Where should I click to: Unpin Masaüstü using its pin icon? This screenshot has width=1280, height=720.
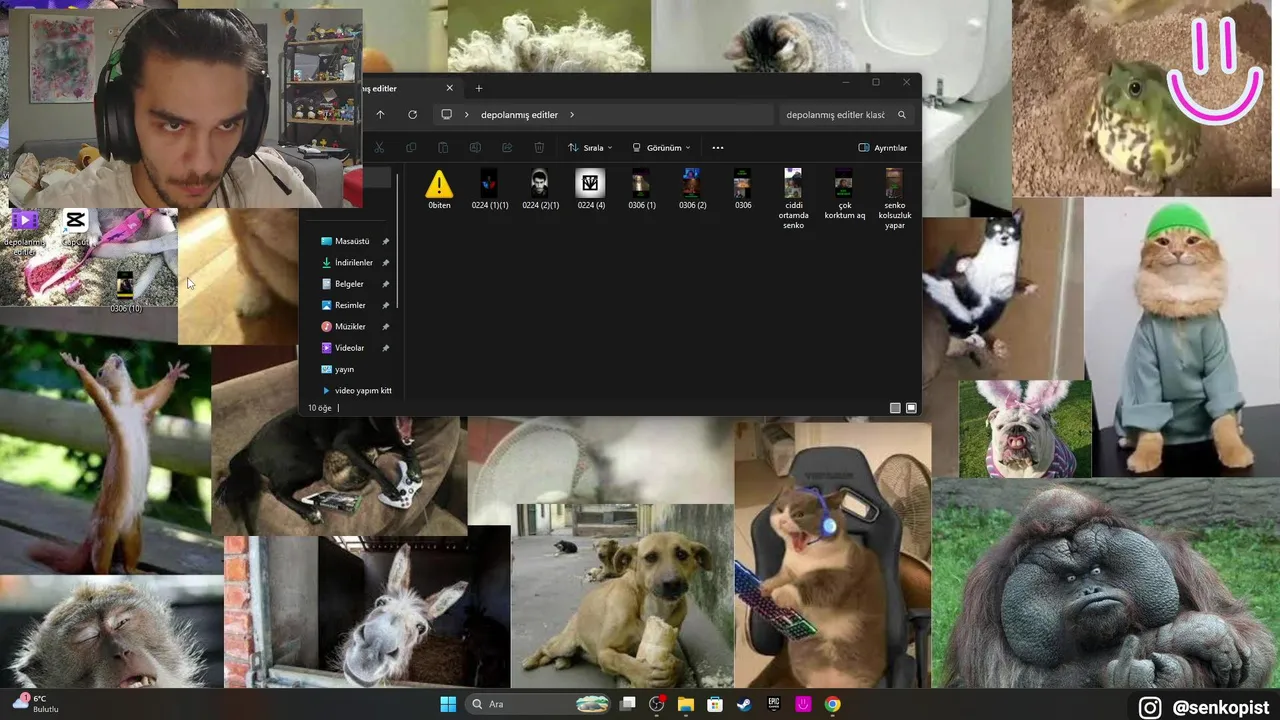click(x=385, y=241)
